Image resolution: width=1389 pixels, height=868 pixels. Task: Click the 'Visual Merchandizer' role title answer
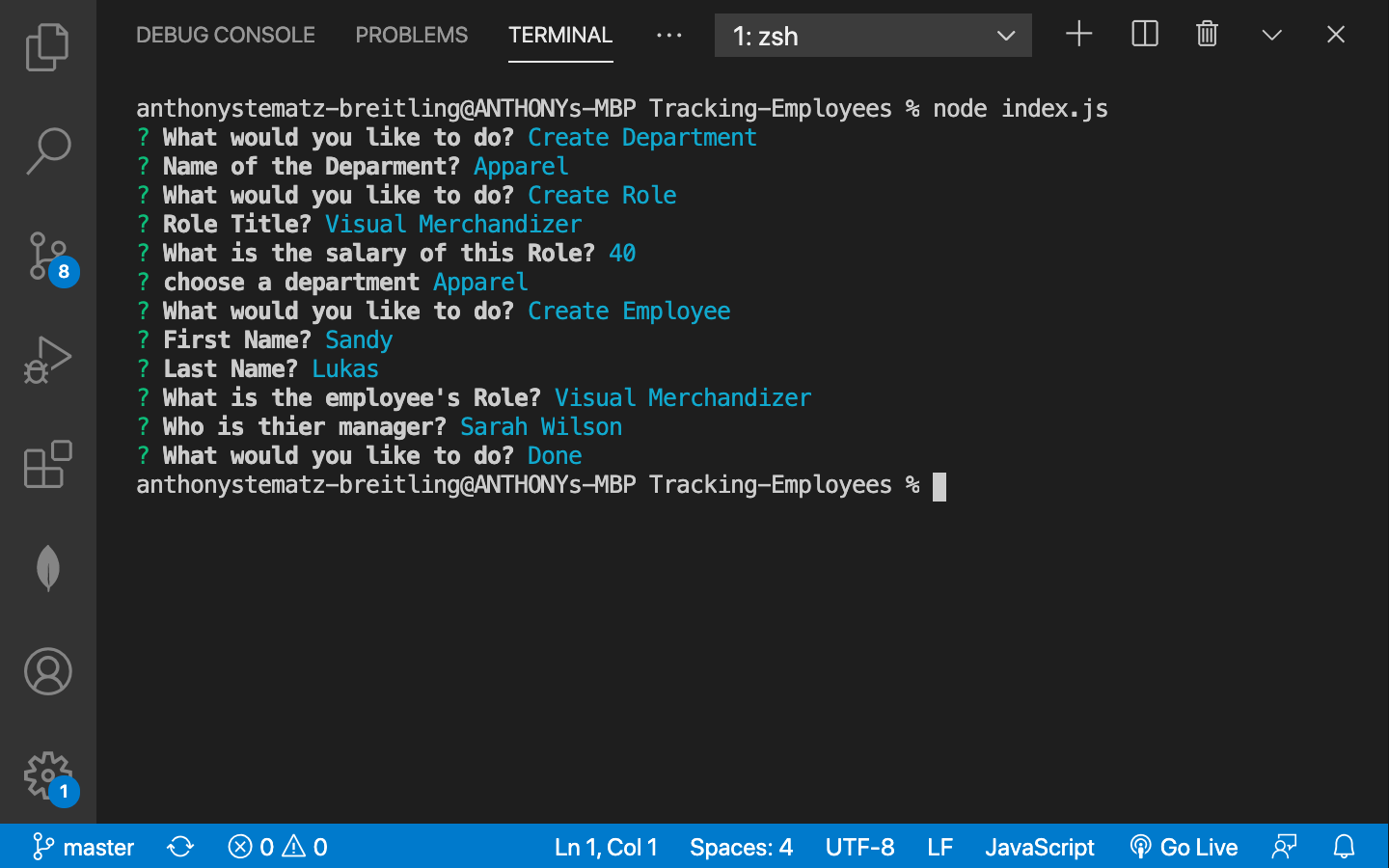453,224
